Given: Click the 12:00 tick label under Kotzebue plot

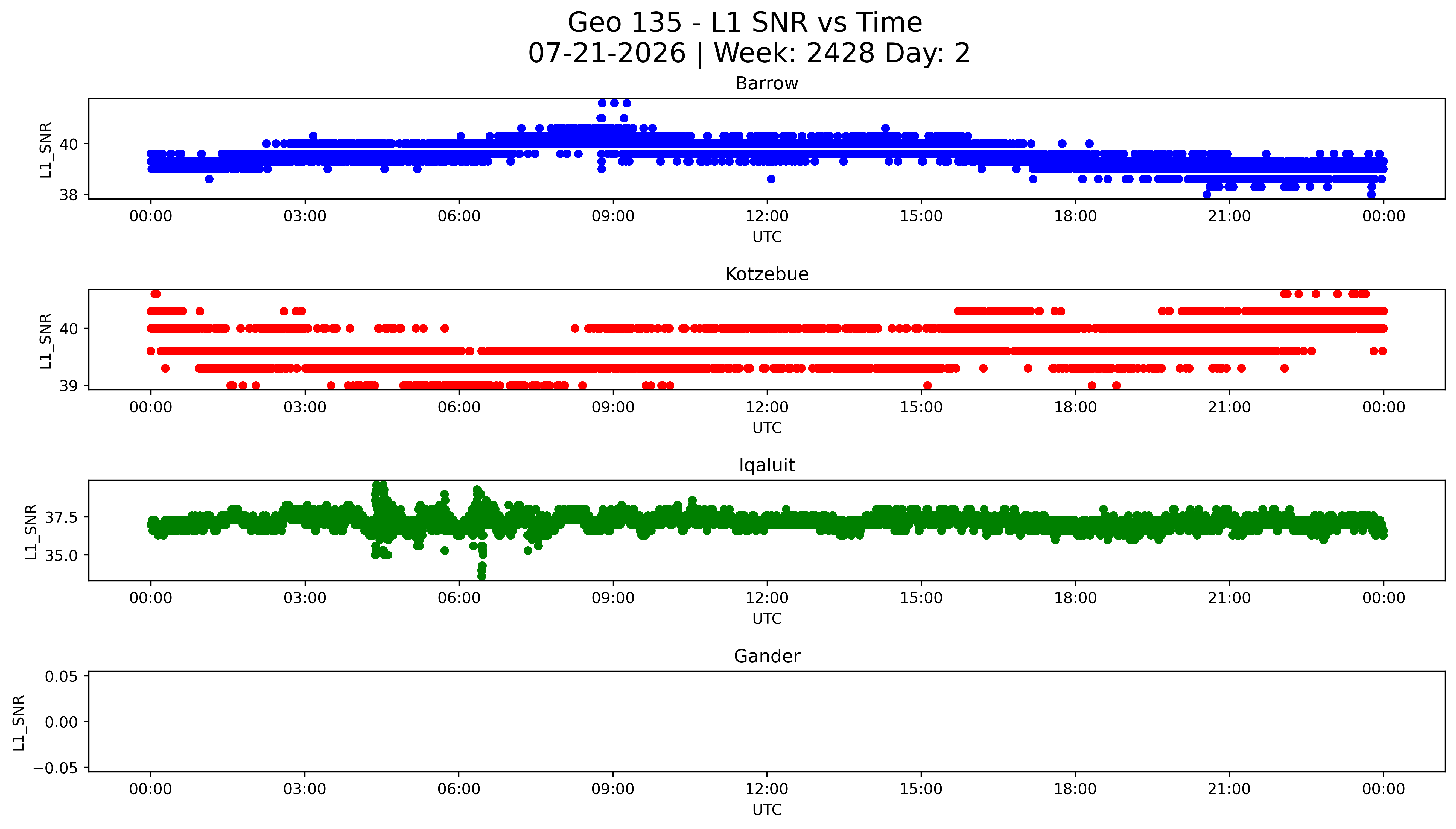Looking at the screenshot, I should tap(766, 407).
